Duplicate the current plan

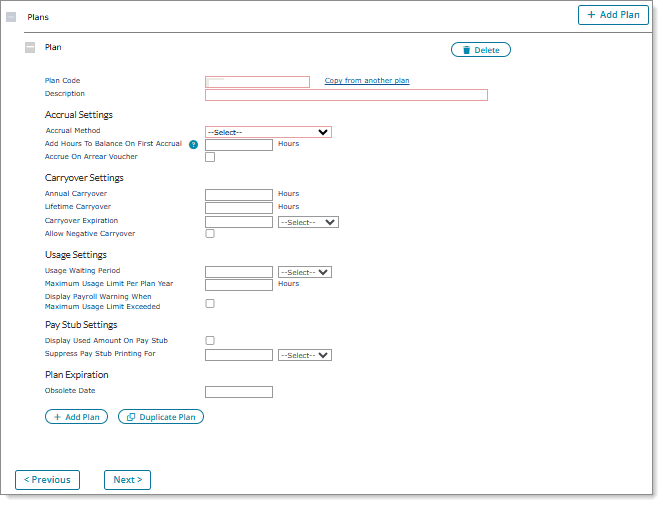(160, 417)
